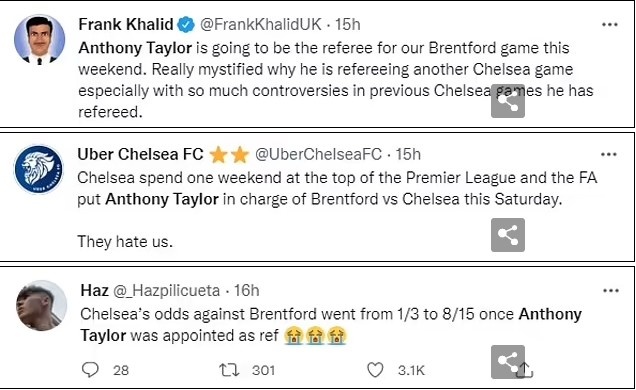Click Uber Chelsea FC display name
636x390 pixels.
point(140,154)
